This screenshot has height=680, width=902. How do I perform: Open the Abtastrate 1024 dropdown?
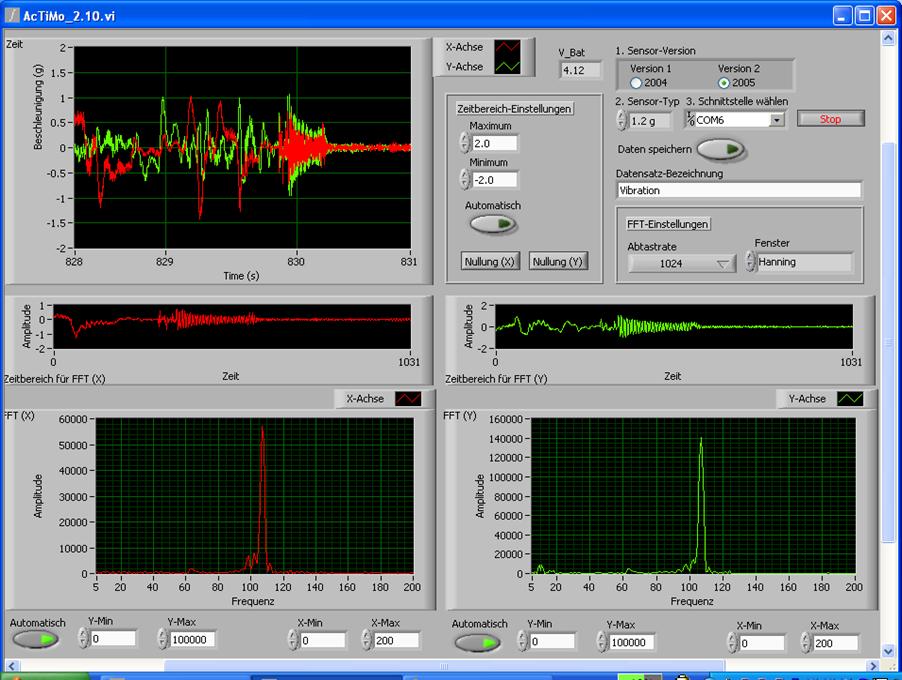pyautogui.click(x=681, y=264)
